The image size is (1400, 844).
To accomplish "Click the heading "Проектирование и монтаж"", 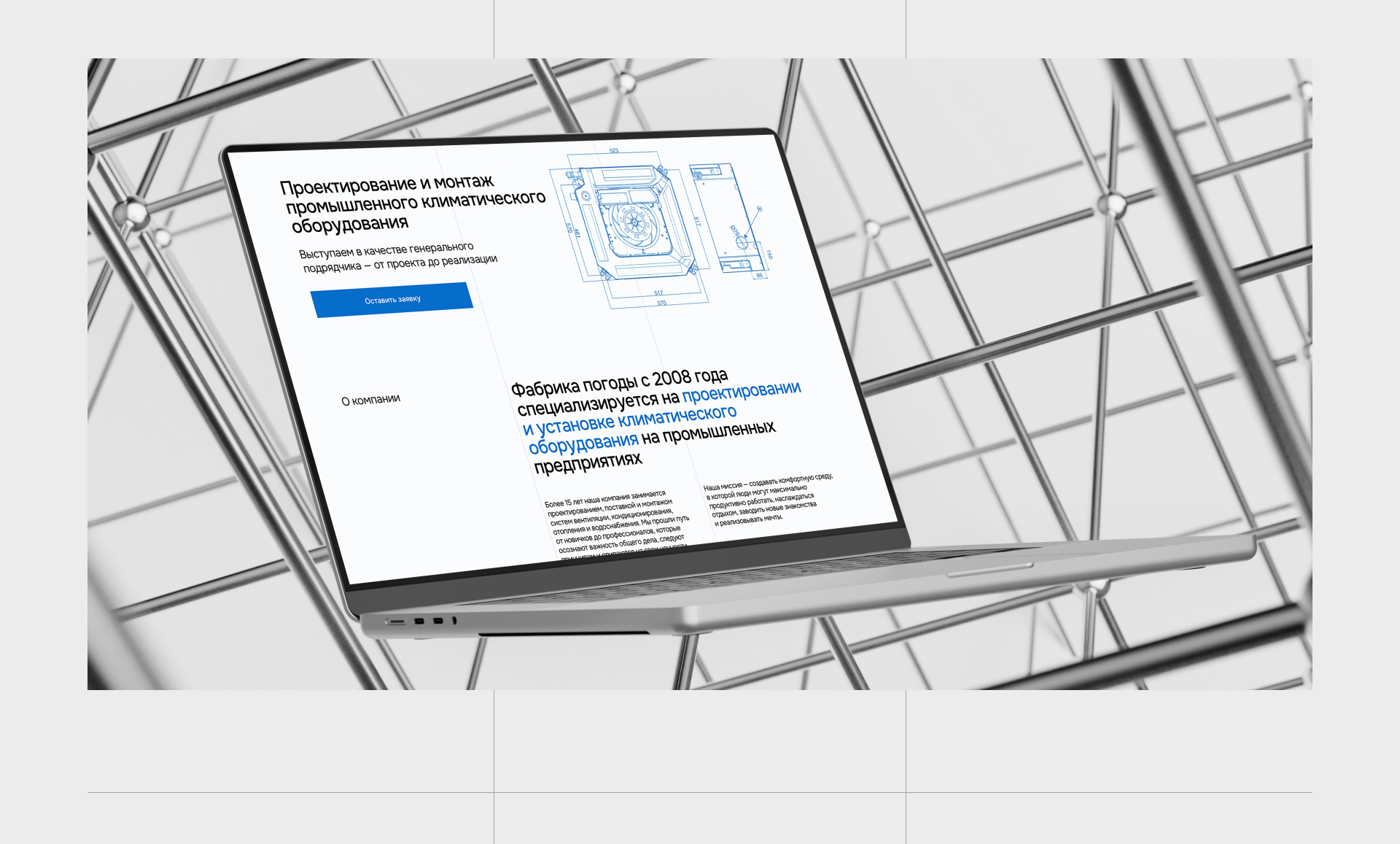I will pyautogui.click(x=386, y=184).
